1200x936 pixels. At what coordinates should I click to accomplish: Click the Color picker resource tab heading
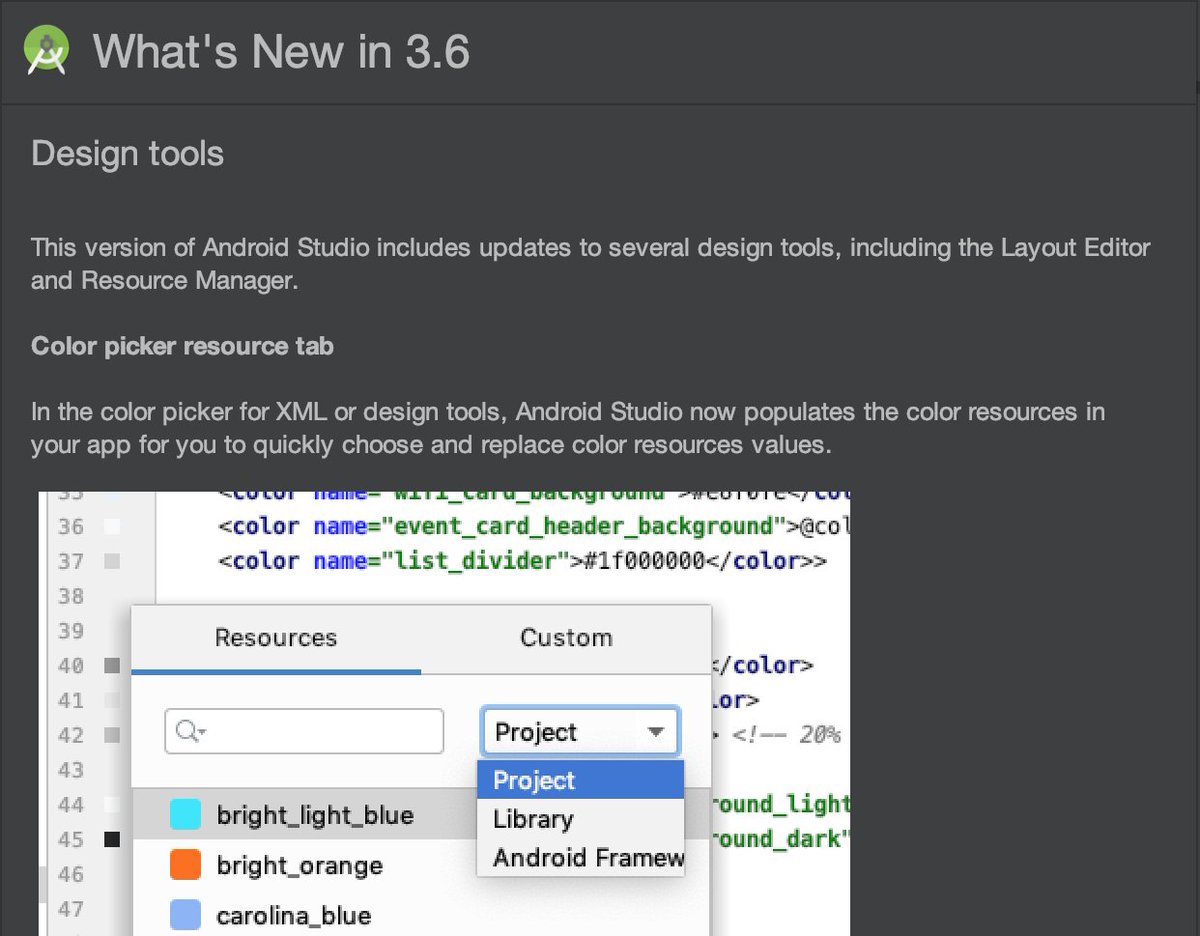182,346
